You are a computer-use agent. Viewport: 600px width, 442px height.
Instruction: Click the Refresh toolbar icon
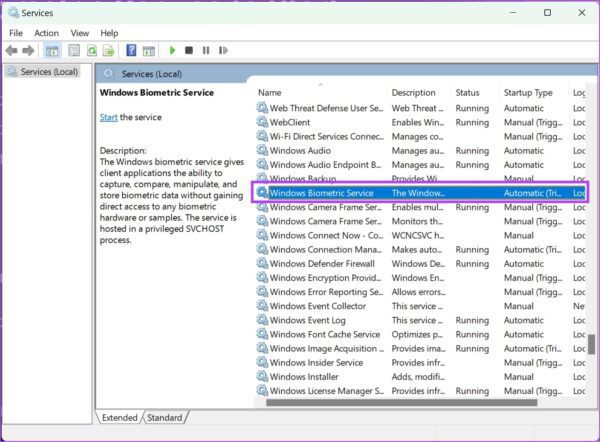click(x=92, y=51)
